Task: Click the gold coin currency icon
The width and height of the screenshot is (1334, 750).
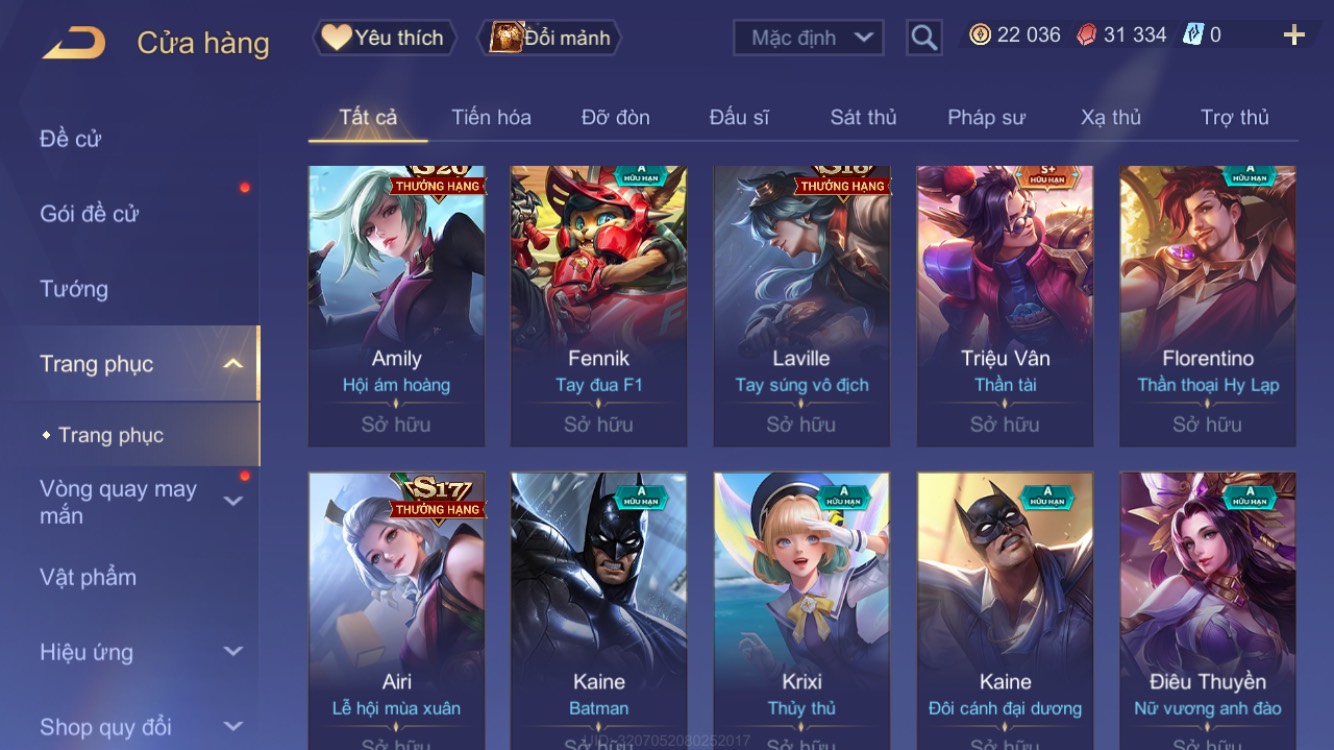Action: (980, 35)
